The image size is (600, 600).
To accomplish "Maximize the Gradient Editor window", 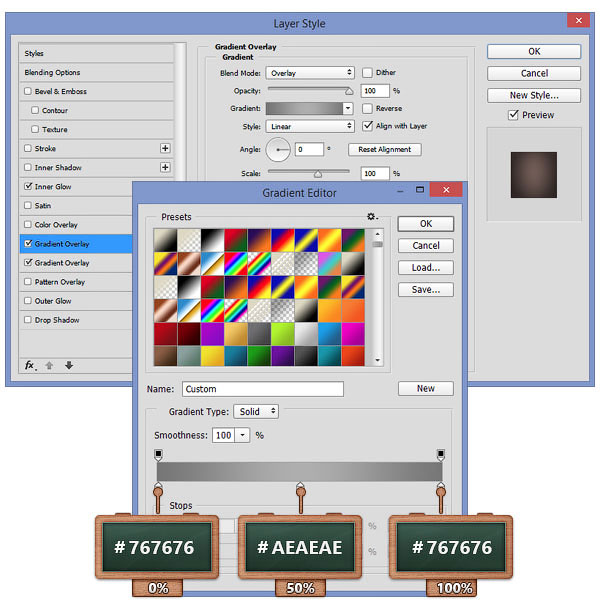I will tap(420, 189).
